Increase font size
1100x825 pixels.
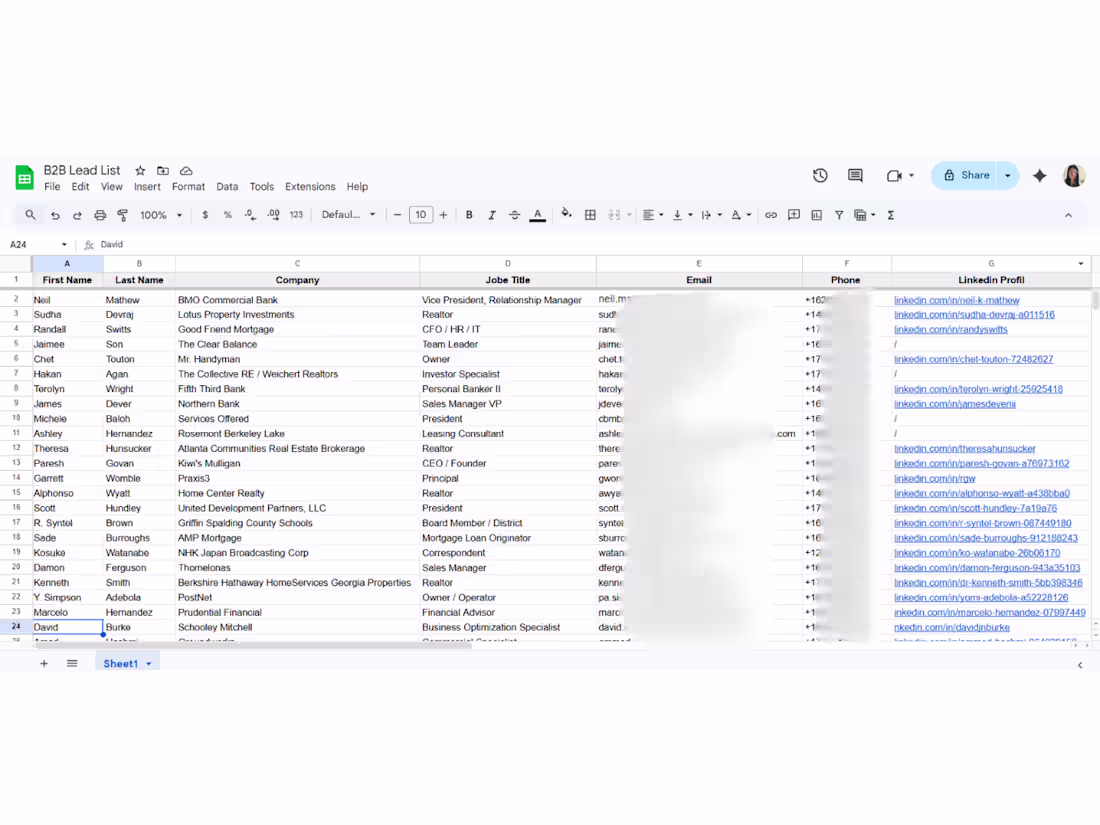[x=443, y=215]
